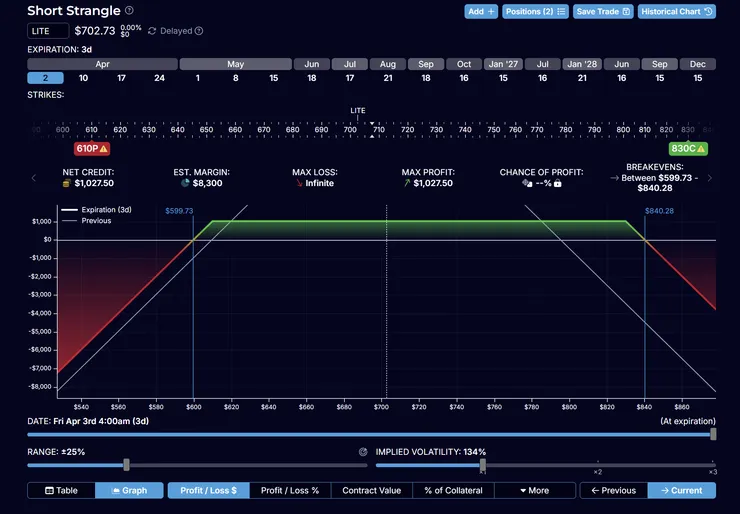Select the 610P put strike marker
740x514 pixels.
click(x=91, y=148)
